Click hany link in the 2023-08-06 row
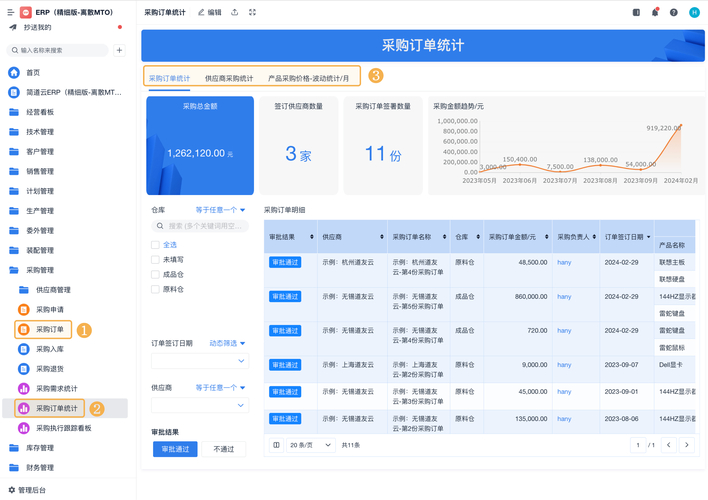 click(564, 419)
